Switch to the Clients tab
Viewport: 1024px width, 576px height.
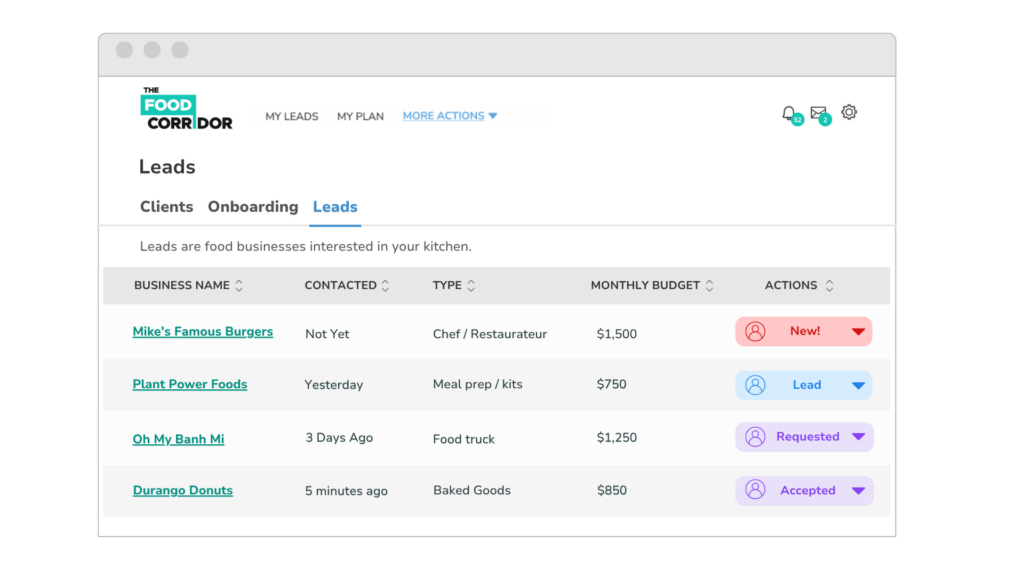pos(167,207)
